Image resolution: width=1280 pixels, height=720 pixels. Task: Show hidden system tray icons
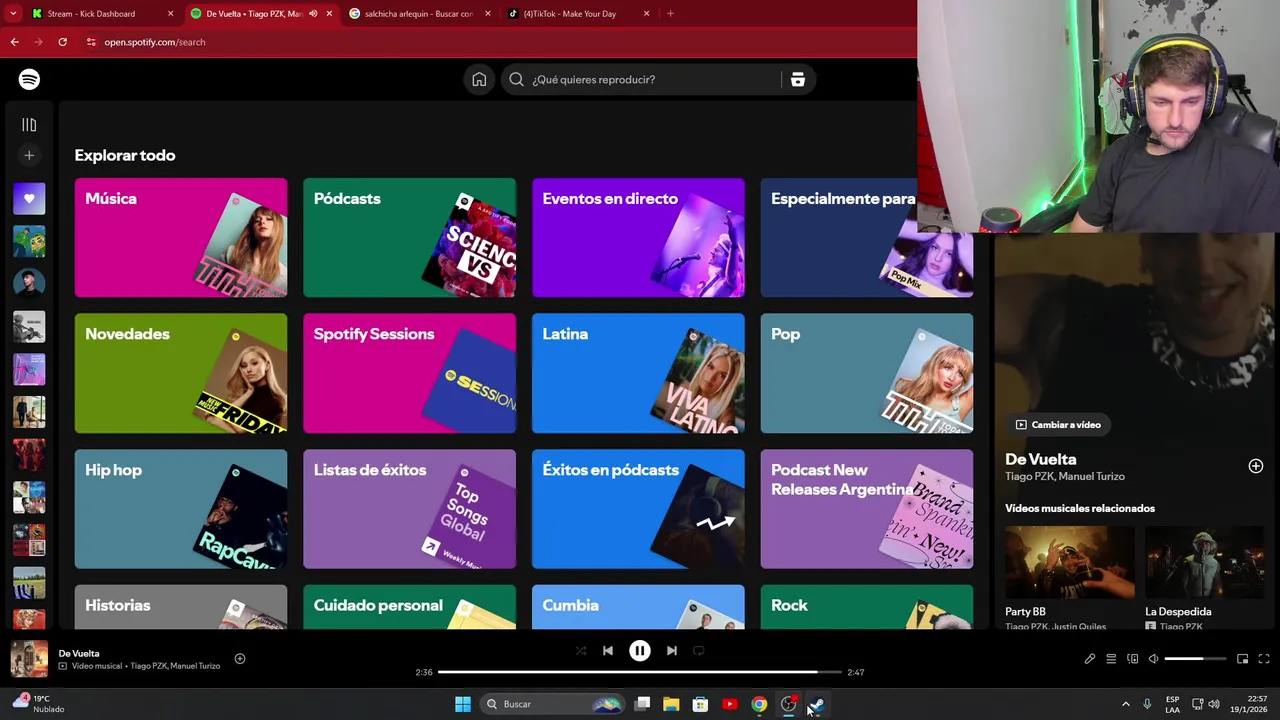coord(1125,704)
